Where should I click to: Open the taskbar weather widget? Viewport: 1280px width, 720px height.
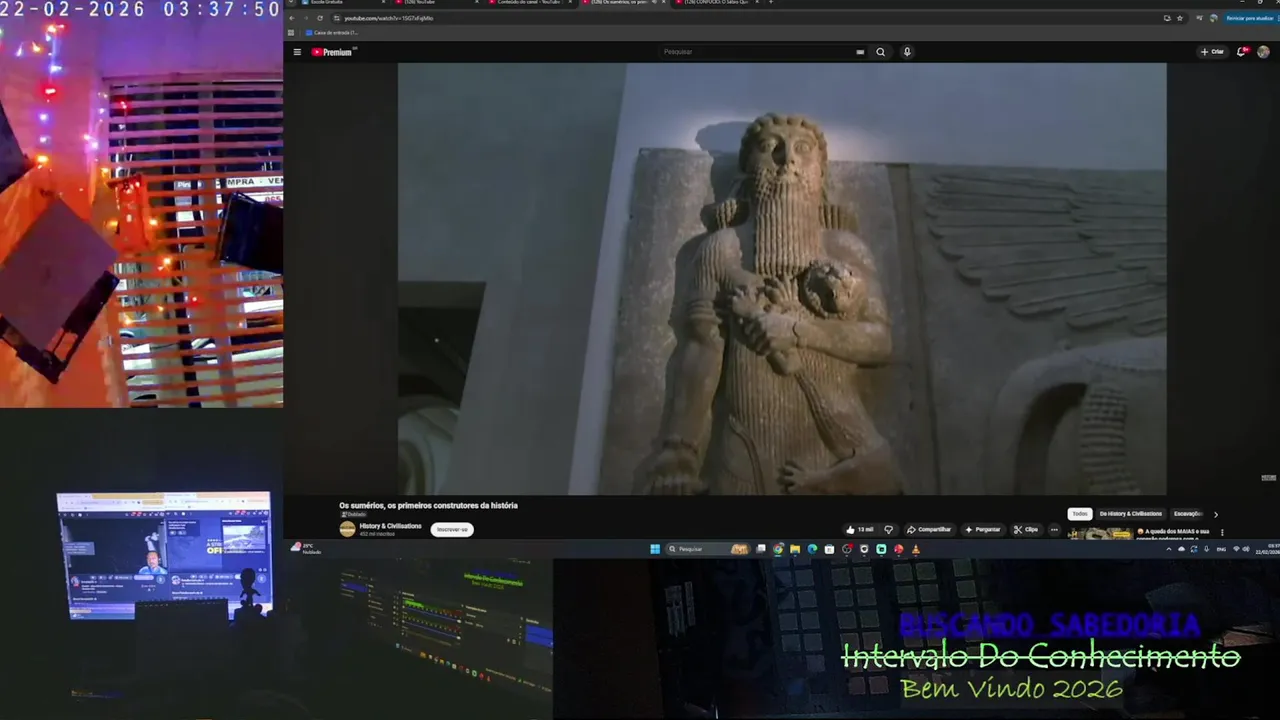(306, 549)
